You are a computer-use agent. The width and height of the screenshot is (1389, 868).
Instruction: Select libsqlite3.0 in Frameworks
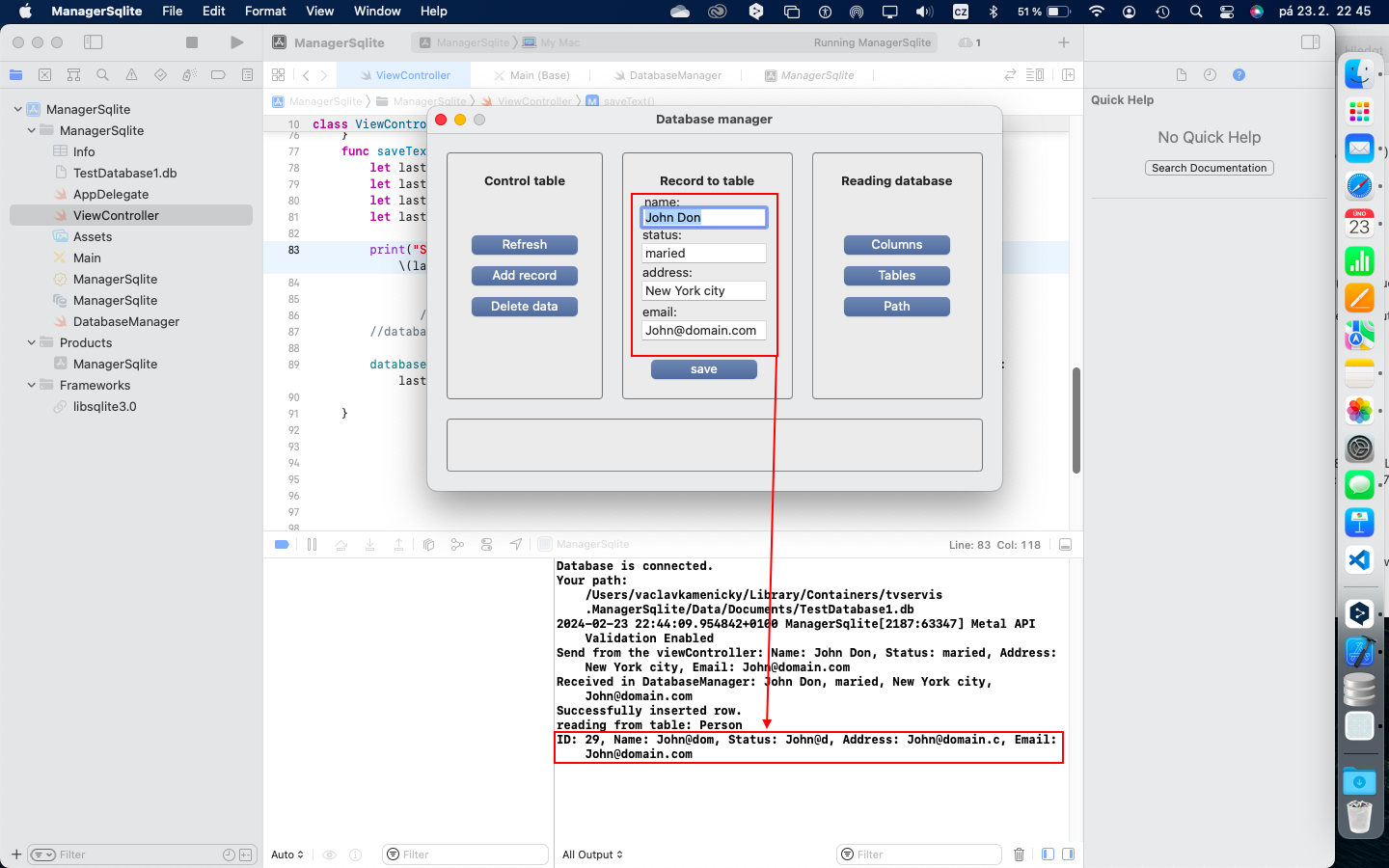tap(104, 406)
